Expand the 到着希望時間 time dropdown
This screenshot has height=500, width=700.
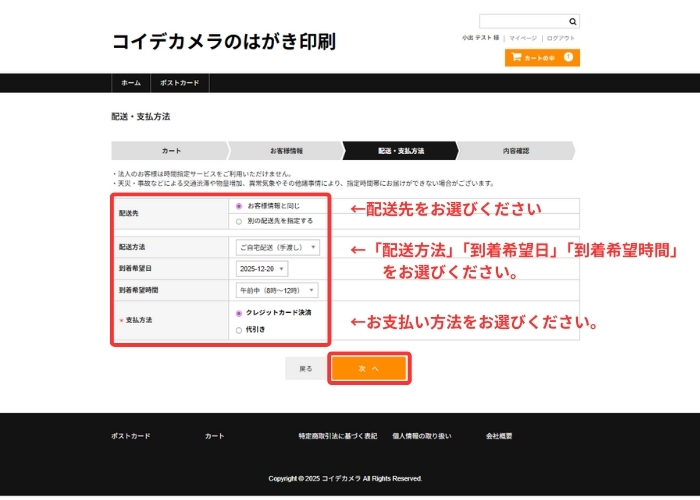276,291
